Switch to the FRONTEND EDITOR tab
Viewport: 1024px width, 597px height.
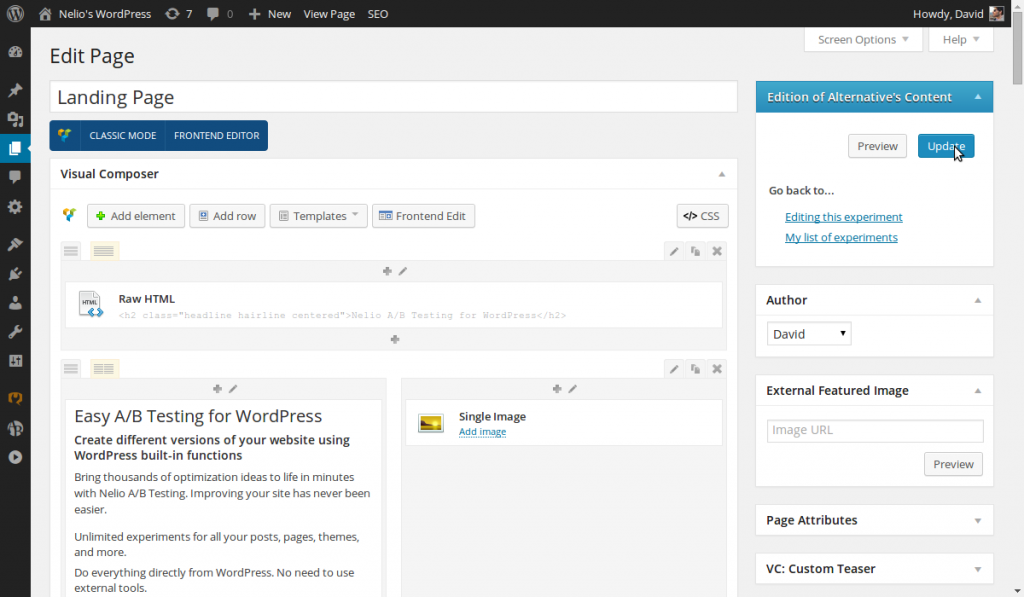click(x=215, y=134)
